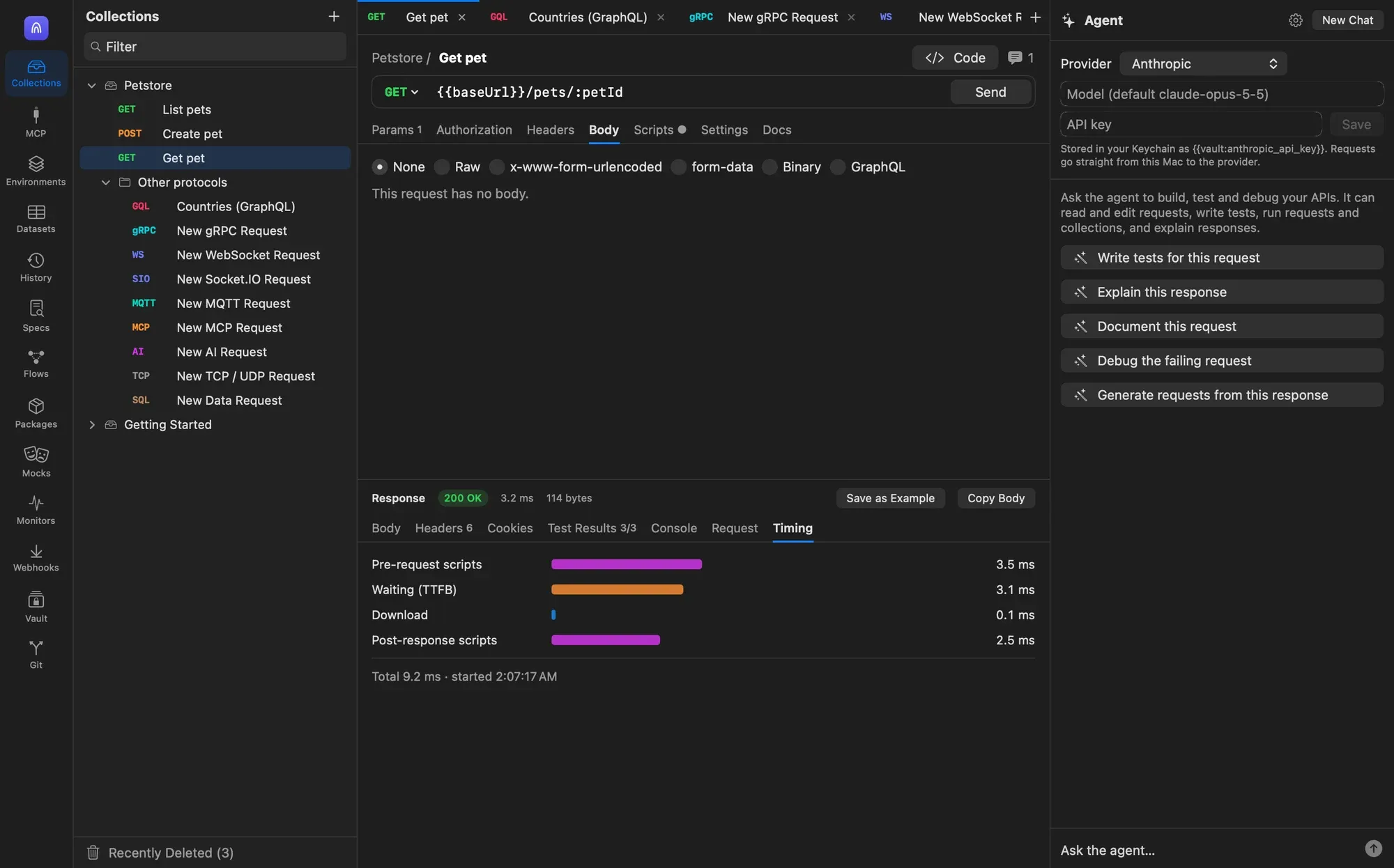
Task: Open the Webhooks sidebar section
Action: tap(36, 558)
